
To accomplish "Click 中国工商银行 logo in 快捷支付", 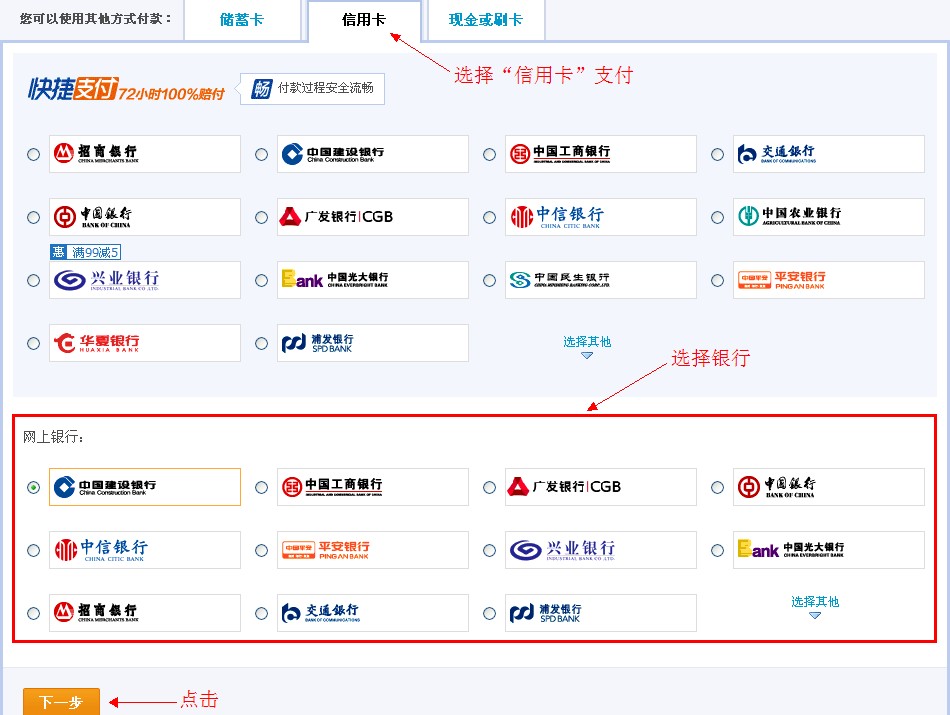I will point(600,154).
